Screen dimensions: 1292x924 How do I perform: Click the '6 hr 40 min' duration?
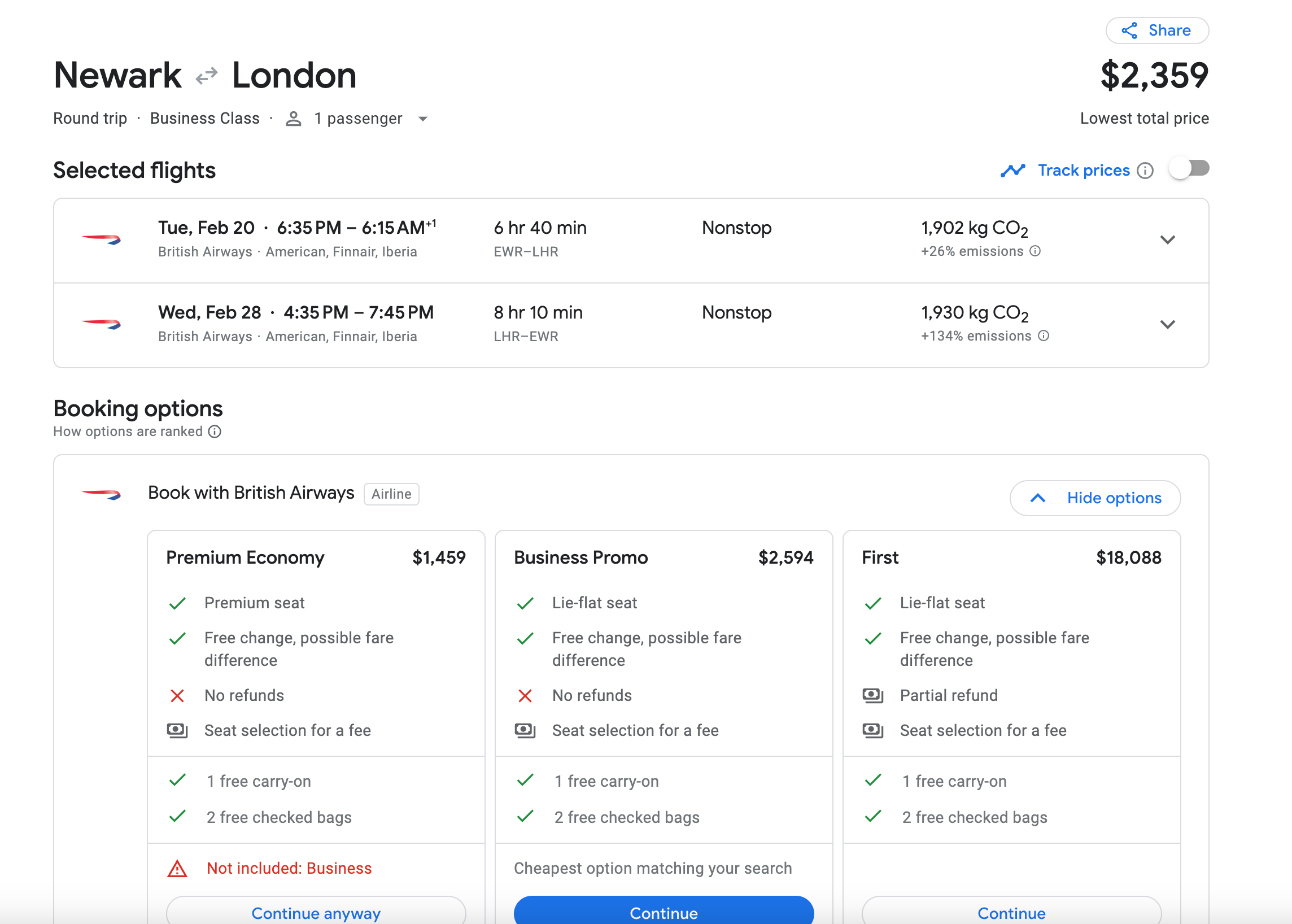coord(540,228)
